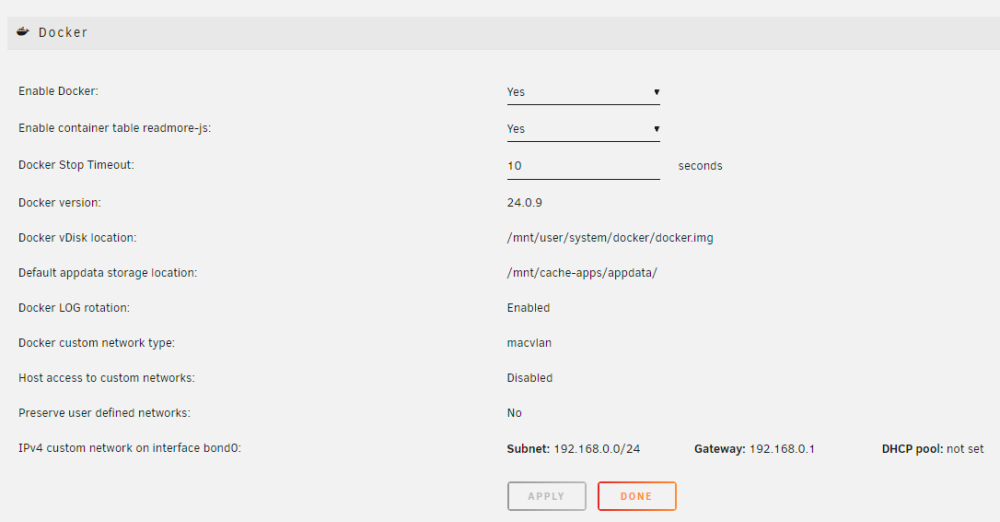Viewport: 1000px width, 522px height.
Task: Click the Docker Stop Timeout label
Action: (x=76, y=165)
